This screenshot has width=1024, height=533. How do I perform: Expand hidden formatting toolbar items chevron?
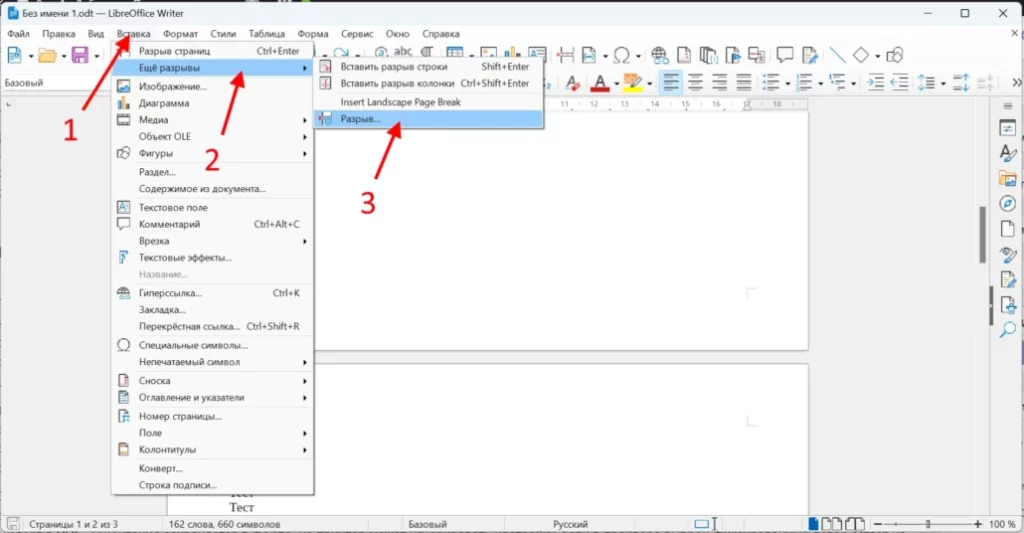pyautogui.click(x=1016, y=83)
